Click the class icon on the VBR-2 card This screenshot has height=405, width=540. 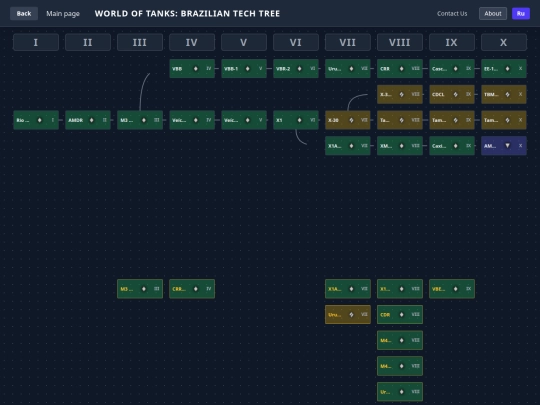click(x=300, y=69)
